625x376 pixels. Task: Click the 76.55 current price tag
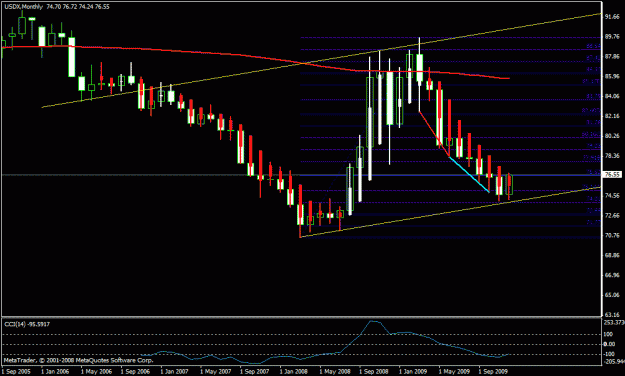tap(612, 175)
